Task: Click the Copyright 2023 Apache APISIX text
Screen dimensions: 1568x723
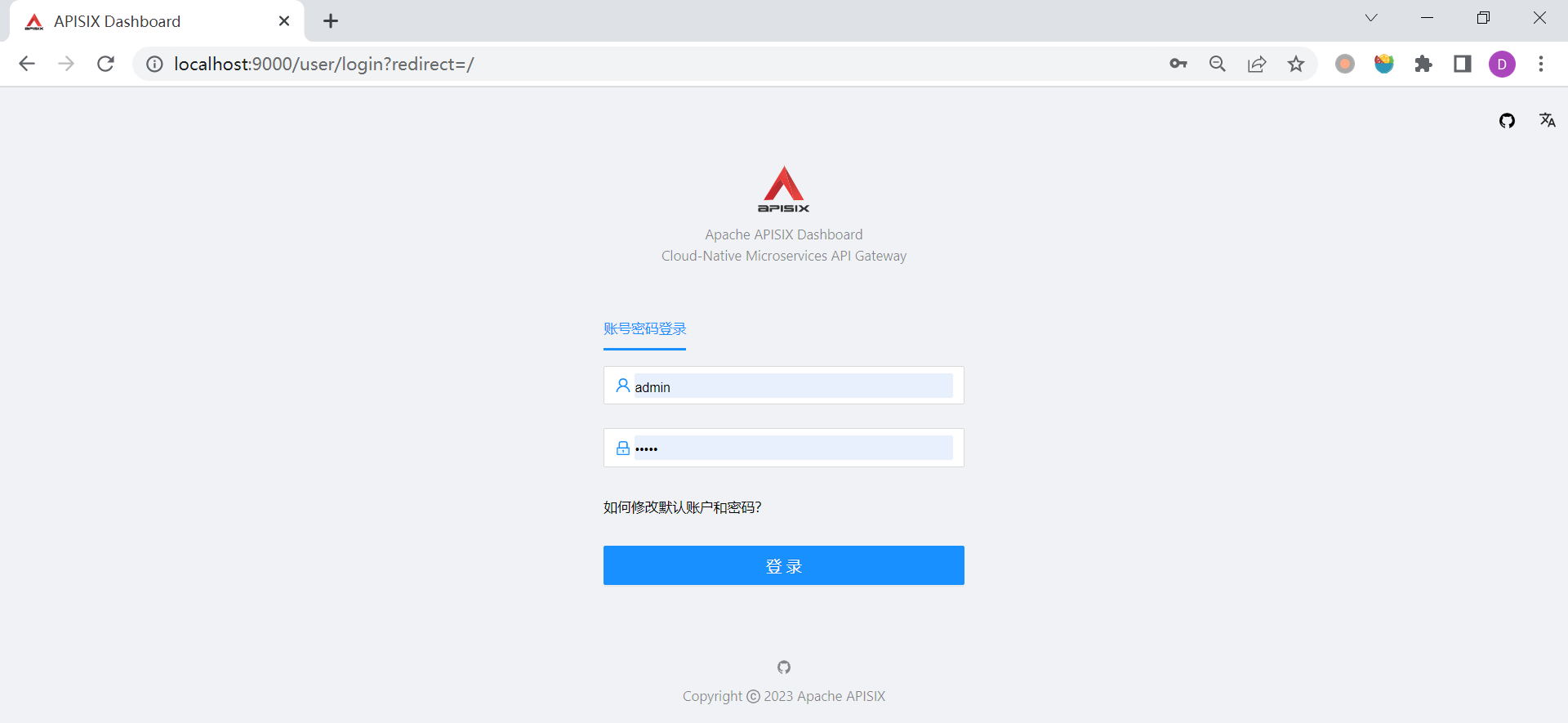Action: coord(784,696)
